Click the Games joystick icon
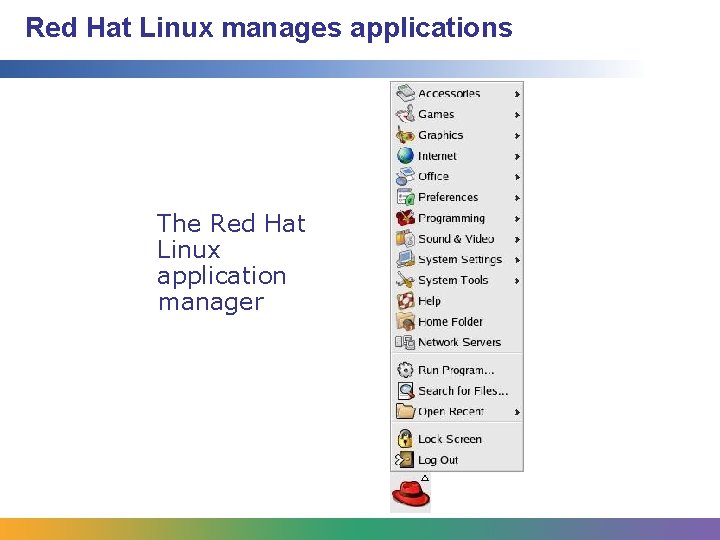Screen dimensions: 720x540 [x=405, y=114]
